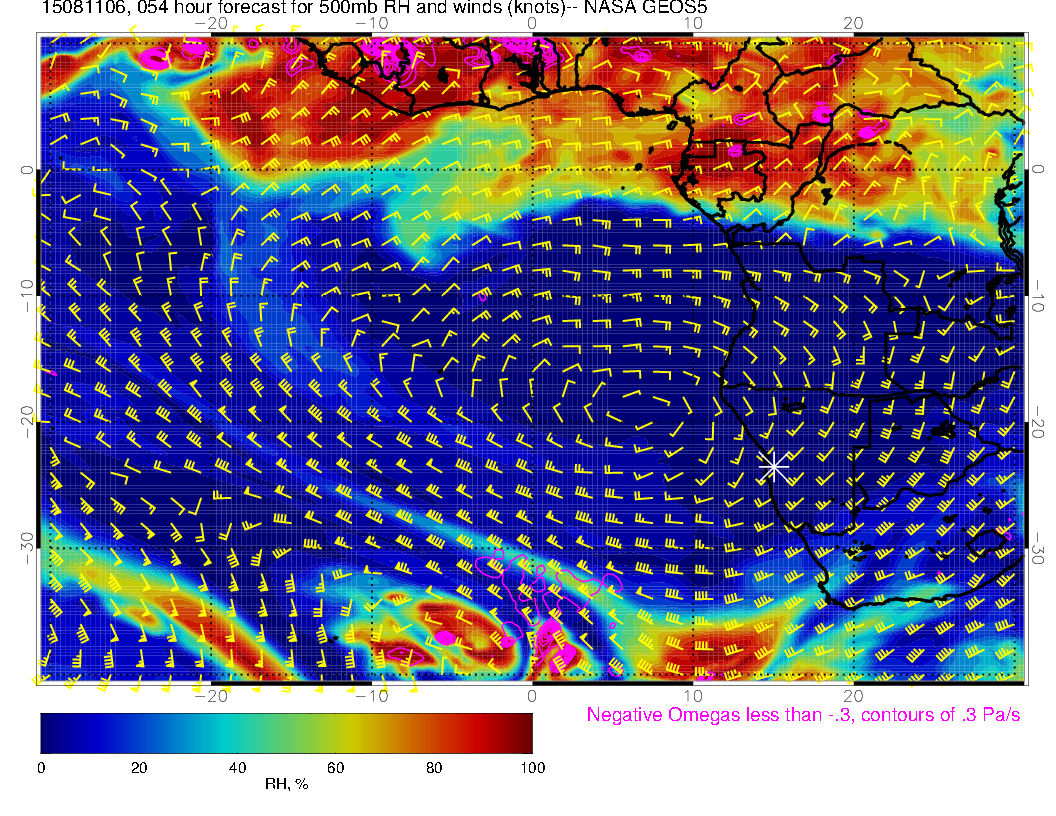This screenshot has height=816, width=1056.
Task: Click the '0' longitude label on the bottom axis
Action: (531, 696)
